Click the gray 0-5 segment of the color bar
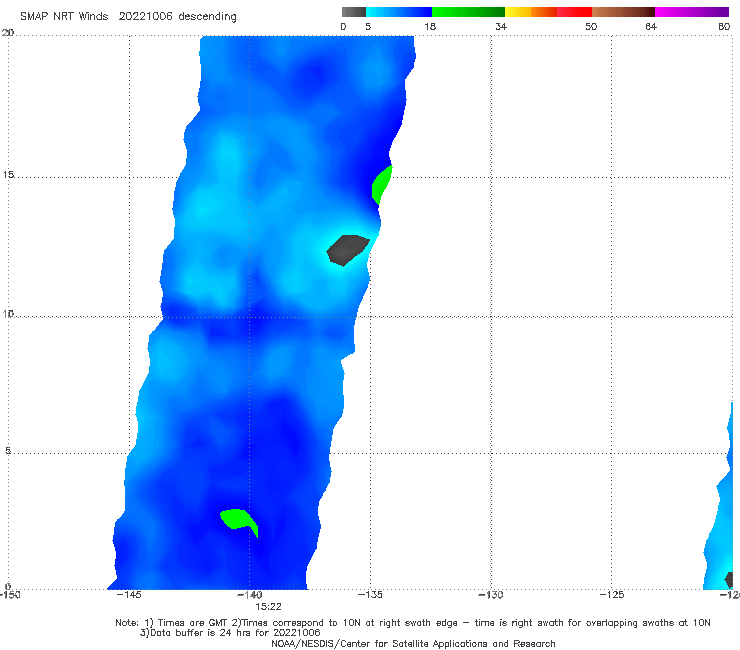 354,12
